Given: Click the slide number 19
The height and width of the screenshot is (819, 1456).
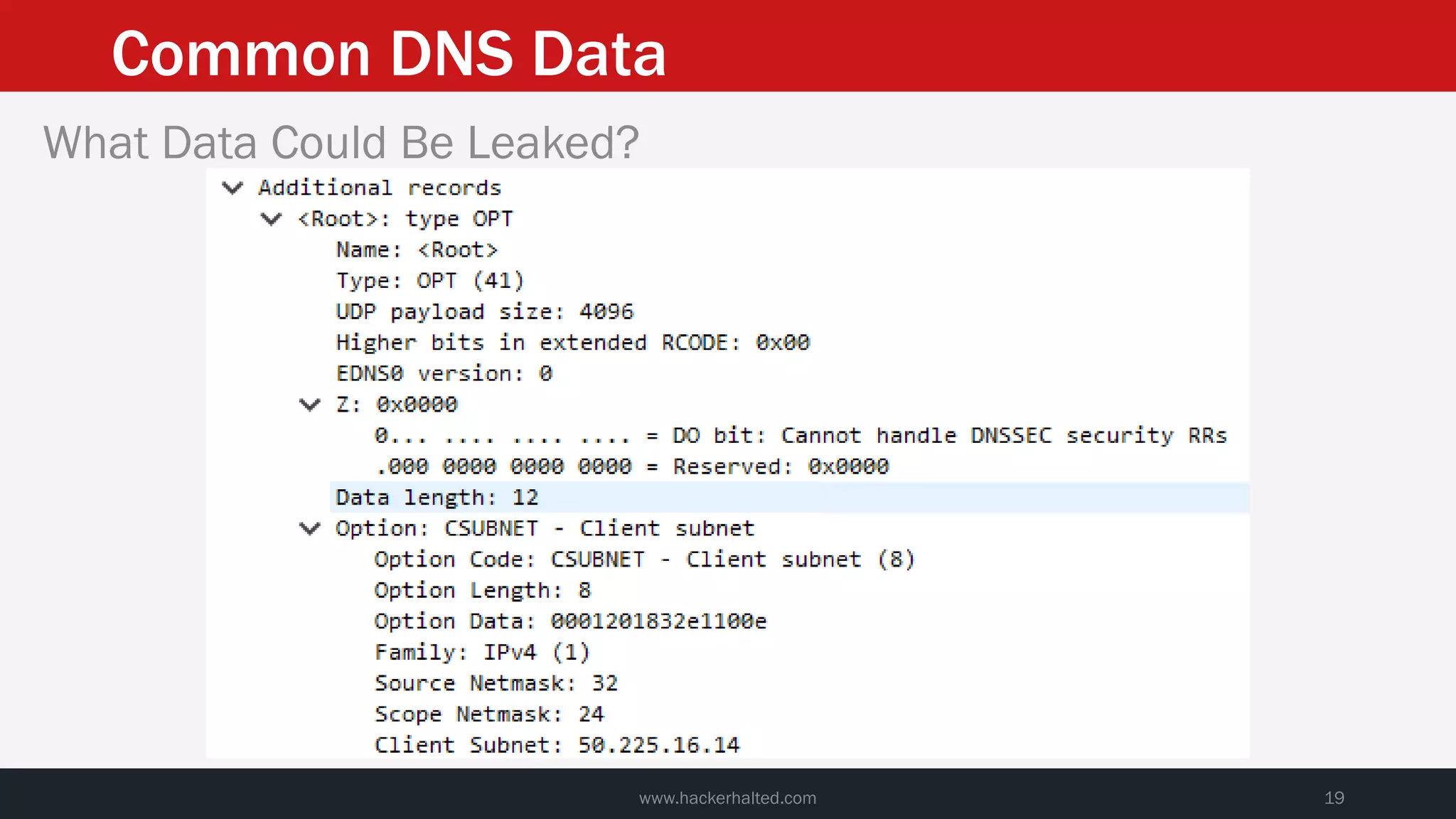Looking at the screenshot, I should click(1334, 798).
